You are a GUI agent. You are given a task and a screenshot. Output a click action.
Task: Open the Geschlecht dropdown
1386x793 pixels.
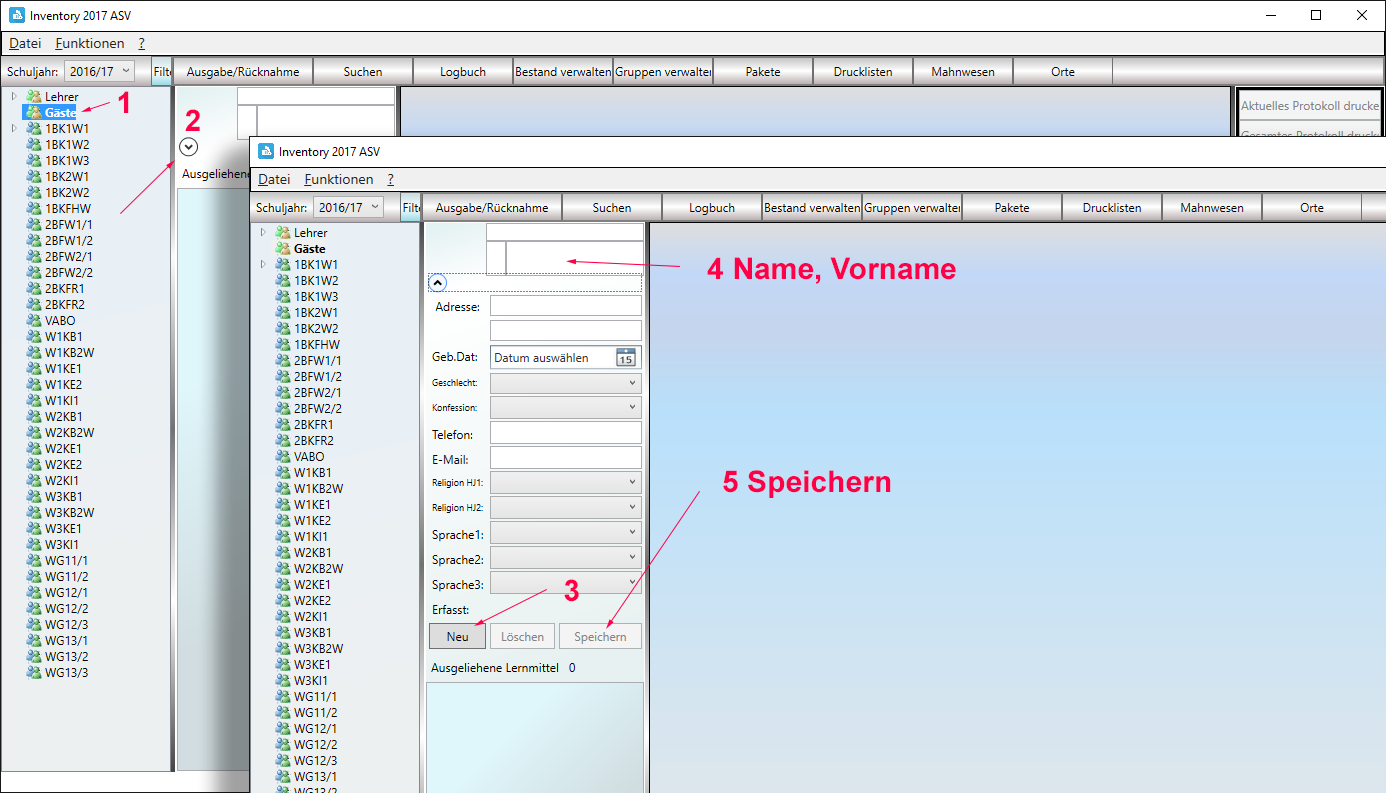click(565, 383)
